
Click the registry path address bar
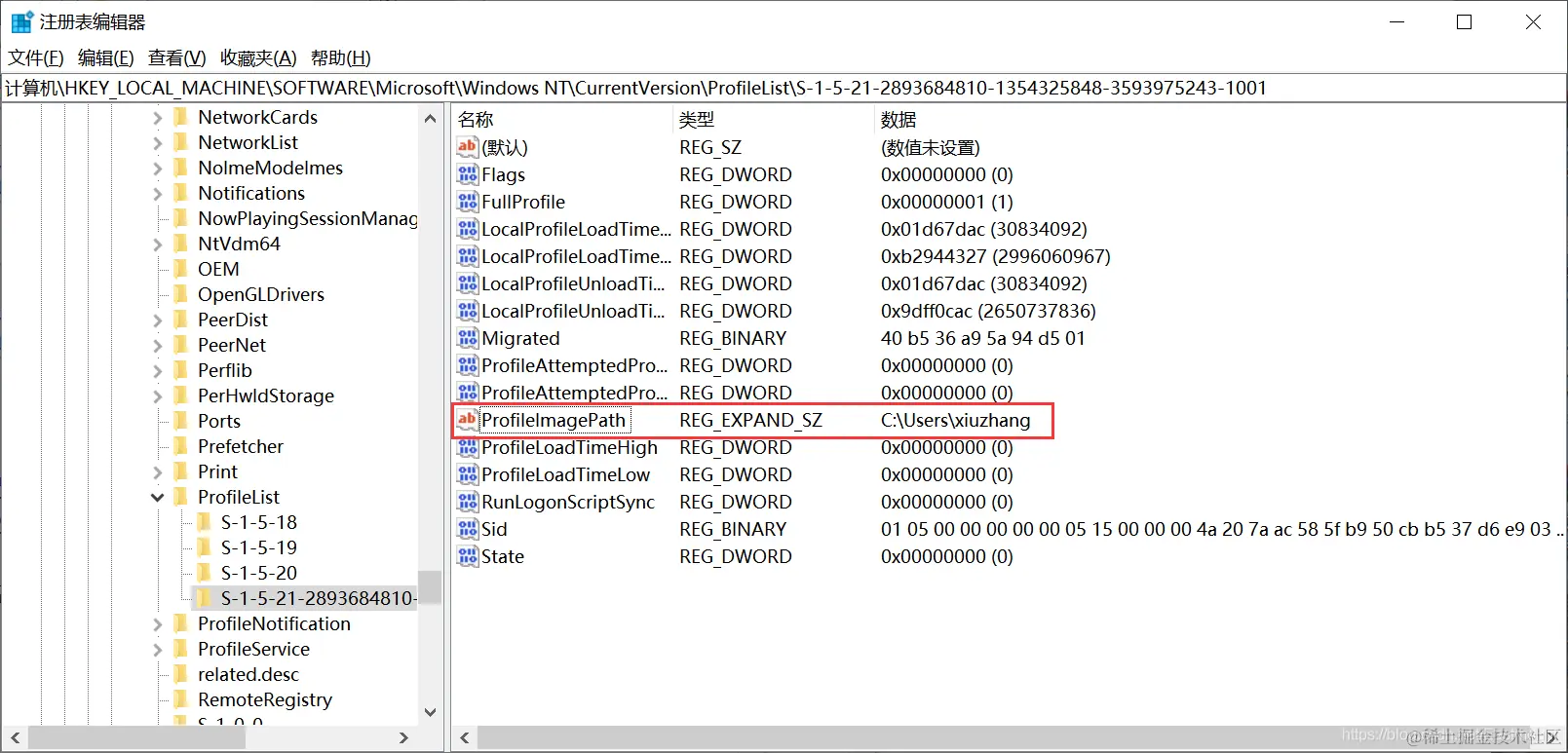tap(784, 88)
